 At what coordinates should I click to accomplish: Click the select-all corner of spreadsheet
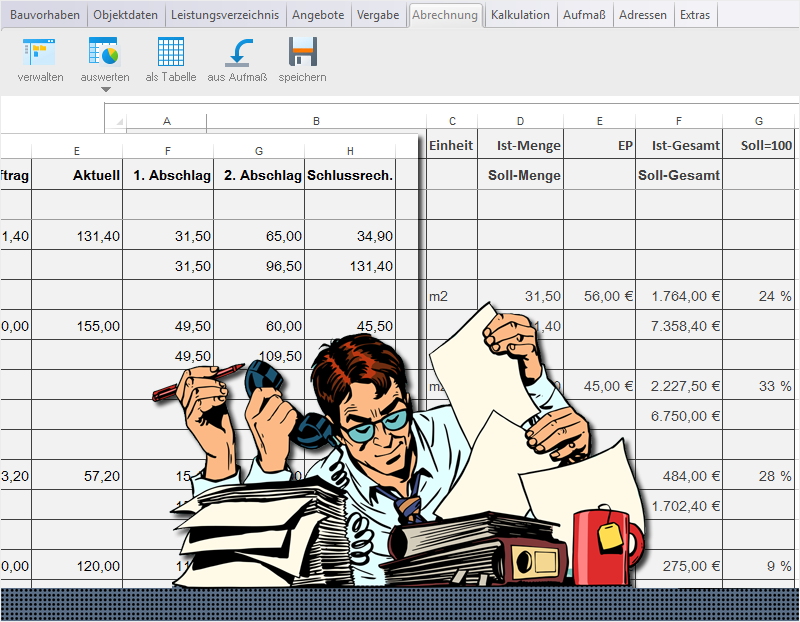115,121
